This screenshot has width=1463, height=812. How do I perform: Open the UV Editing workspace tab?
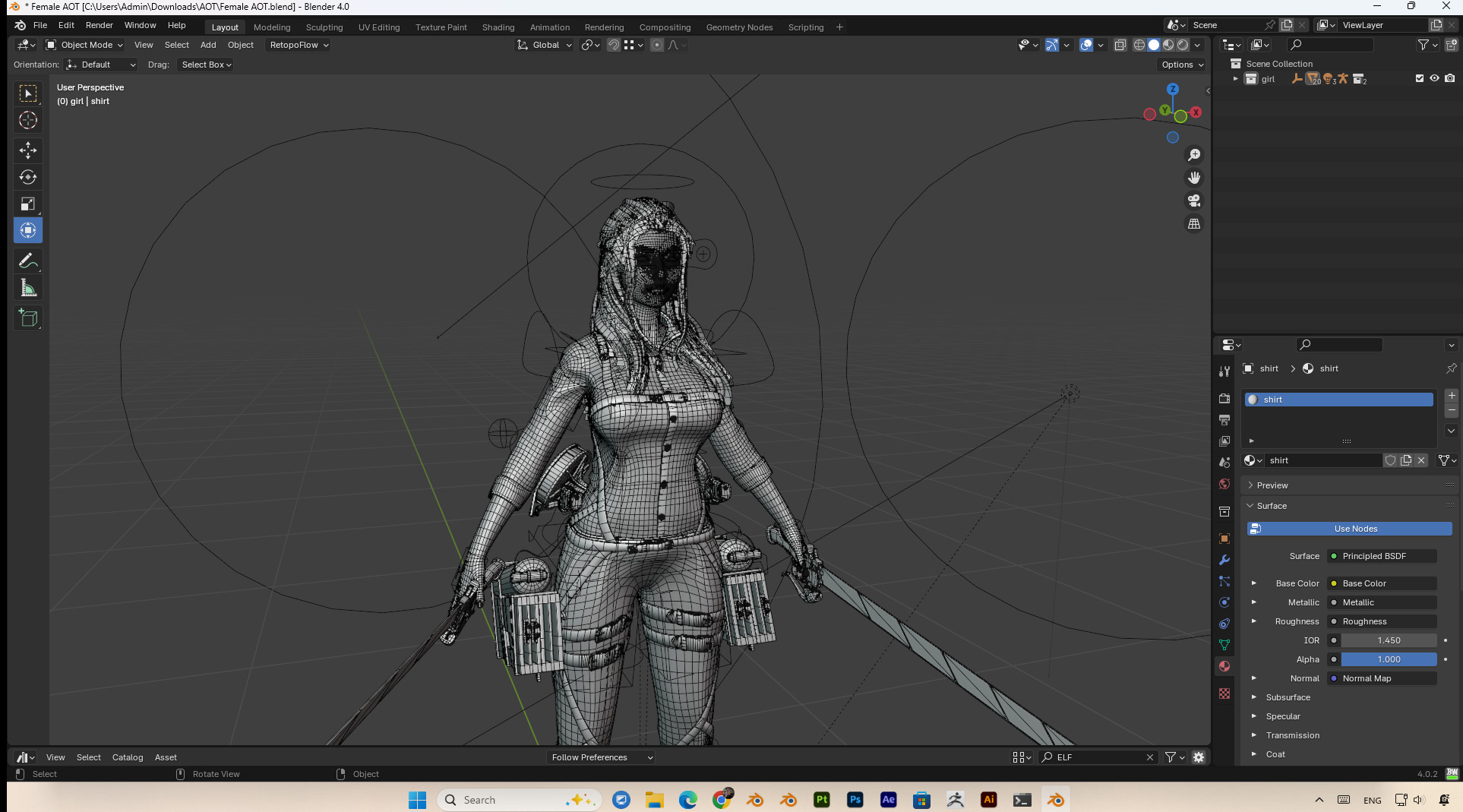(x=379, y=27)
